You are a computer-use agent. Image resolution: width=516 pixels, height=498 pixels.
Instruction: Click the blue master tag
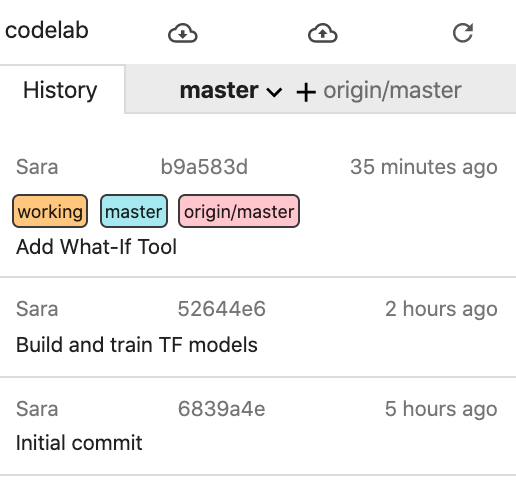tap(134, 211)
